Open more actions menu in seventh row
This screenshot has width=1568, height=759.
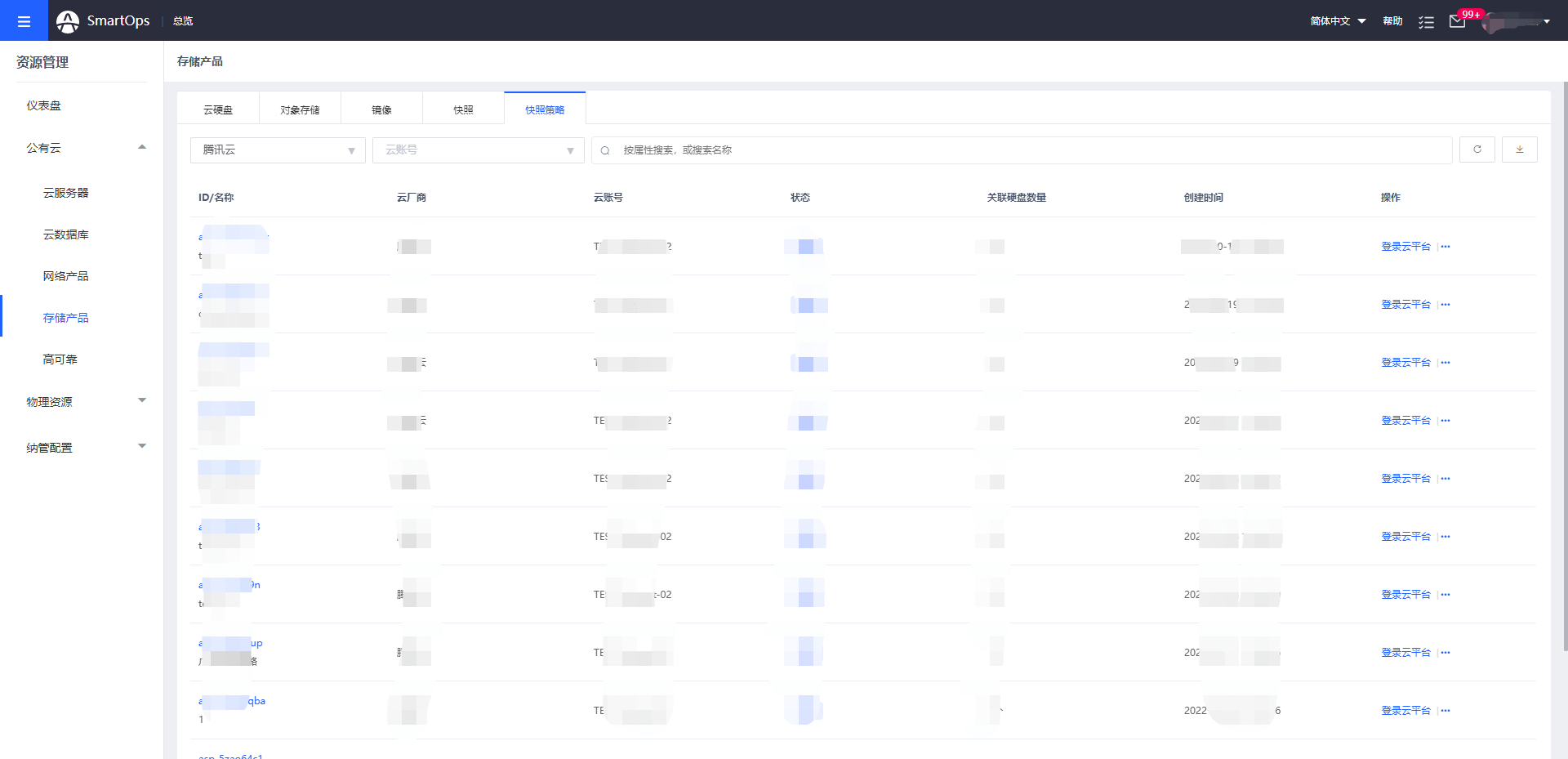1445,595
